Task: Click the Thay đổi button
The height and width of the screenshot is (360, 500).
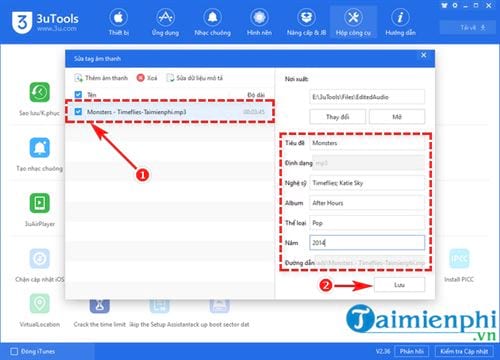Action: point(337,117)
